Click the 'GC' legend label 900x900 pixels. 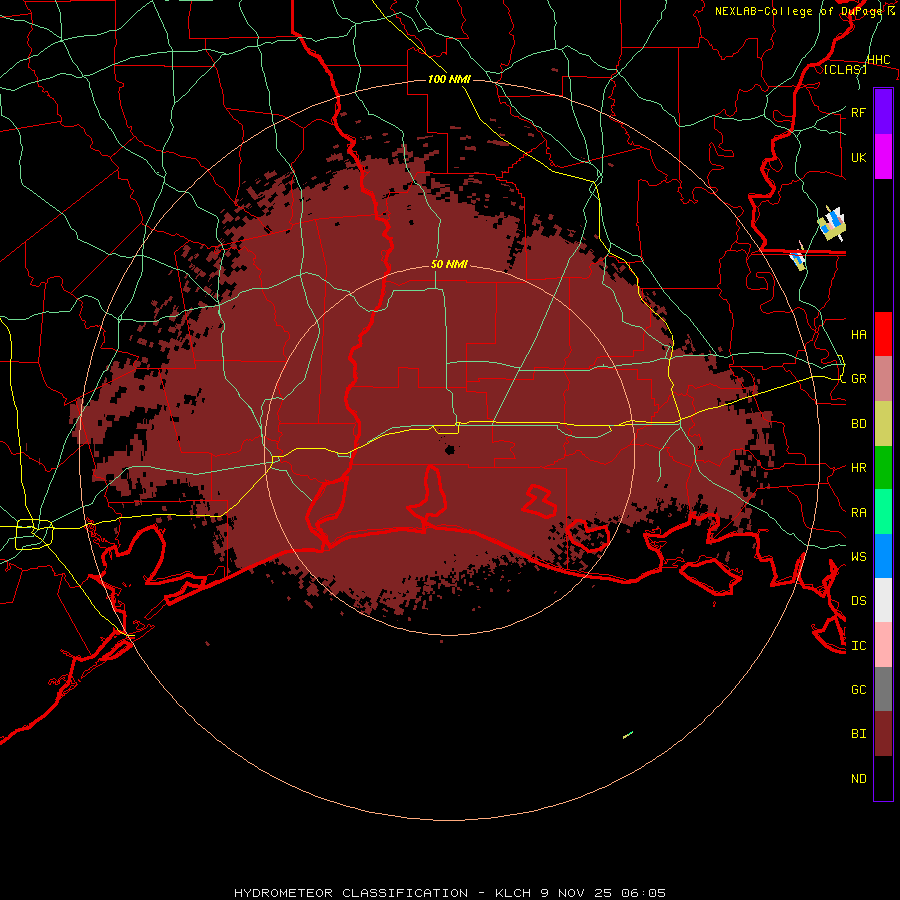tap(859, 689)
